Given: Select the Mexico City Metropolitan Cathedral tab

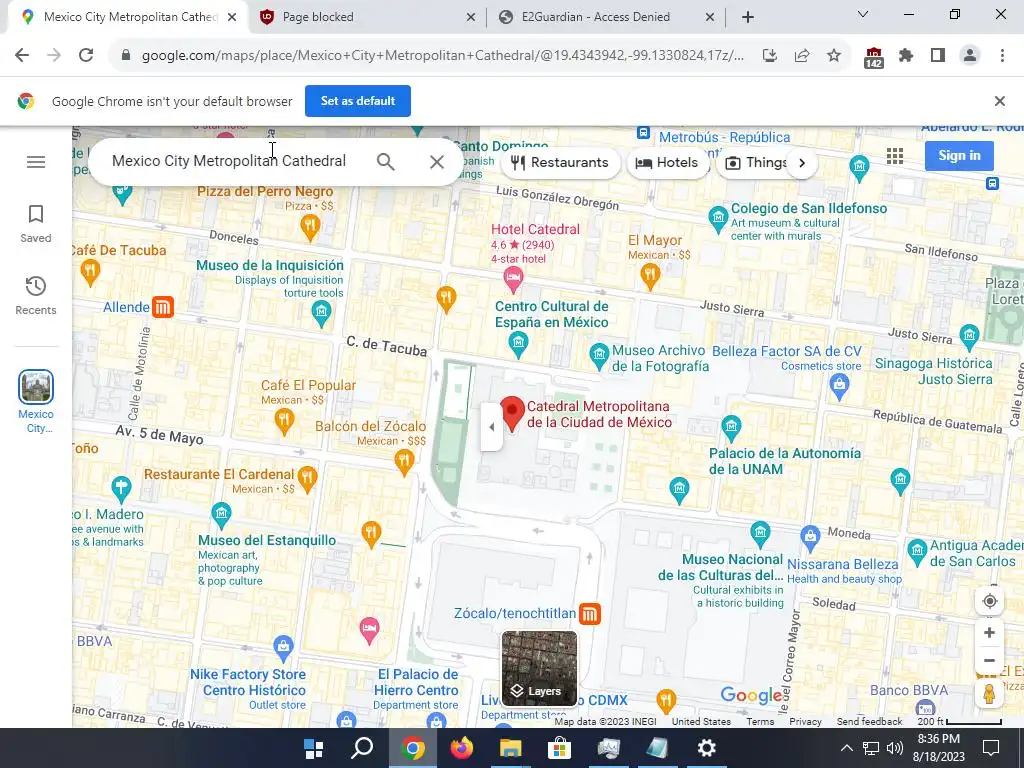Looking at the screenshot, I should point(129,17).
